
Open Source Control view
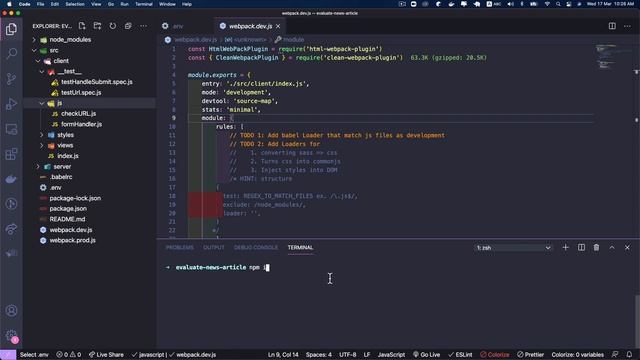11,79
